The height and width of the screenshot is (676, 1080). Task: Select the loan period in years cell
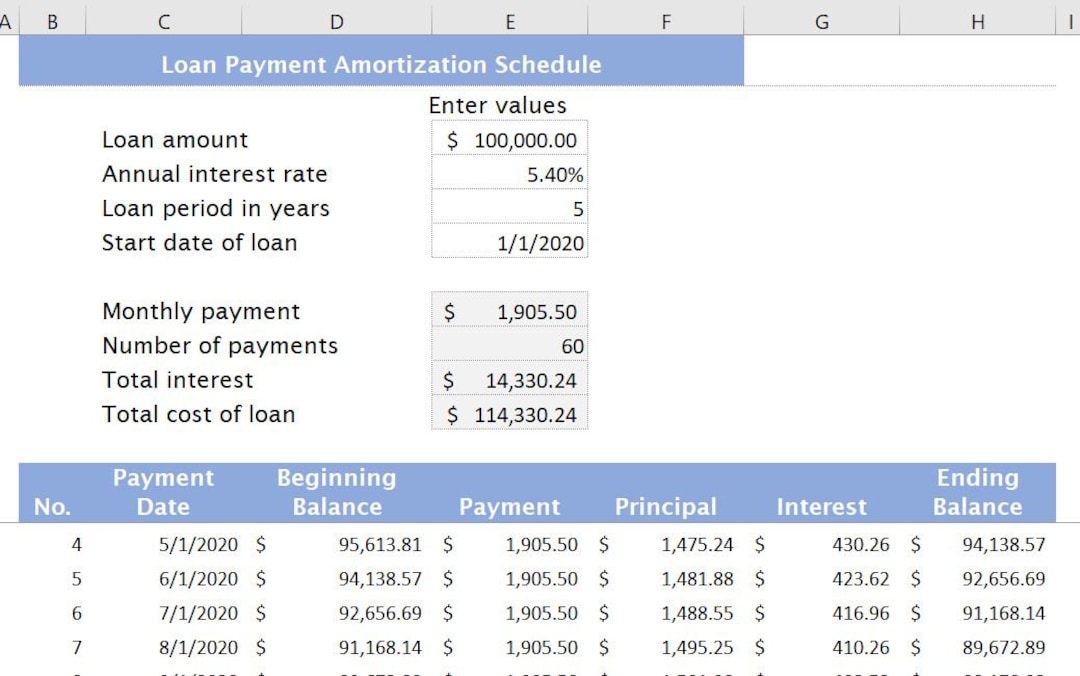509,208
